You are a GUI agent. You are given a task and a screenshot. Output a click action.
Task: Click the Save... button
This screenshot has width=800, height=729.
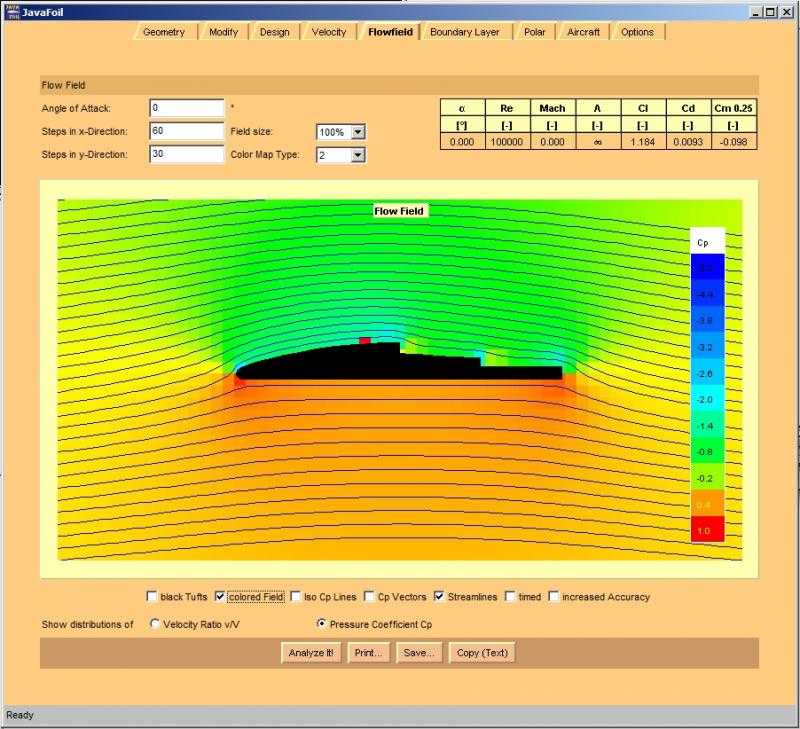[x=419, y=653]
